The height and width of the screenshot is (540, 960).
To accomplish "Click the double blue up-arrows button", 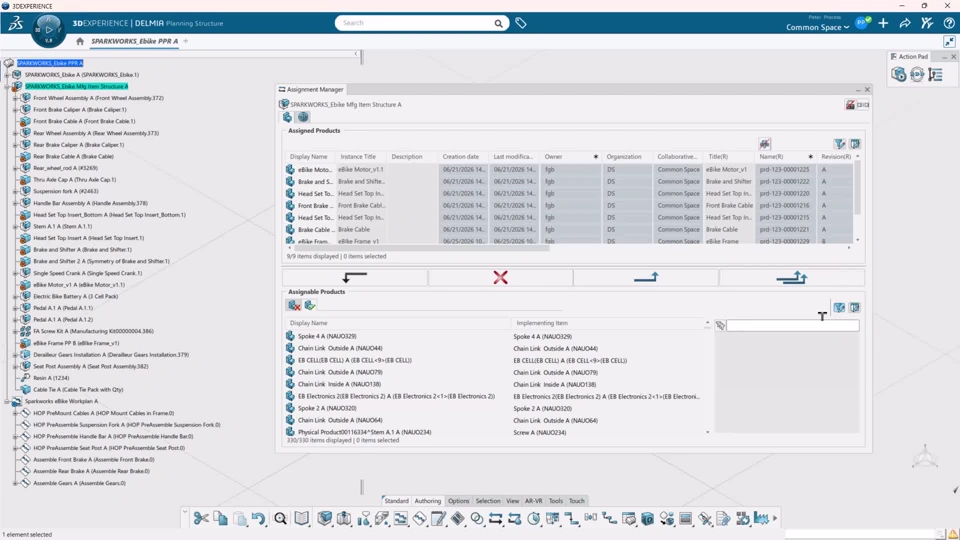I will tap(792, 277).
